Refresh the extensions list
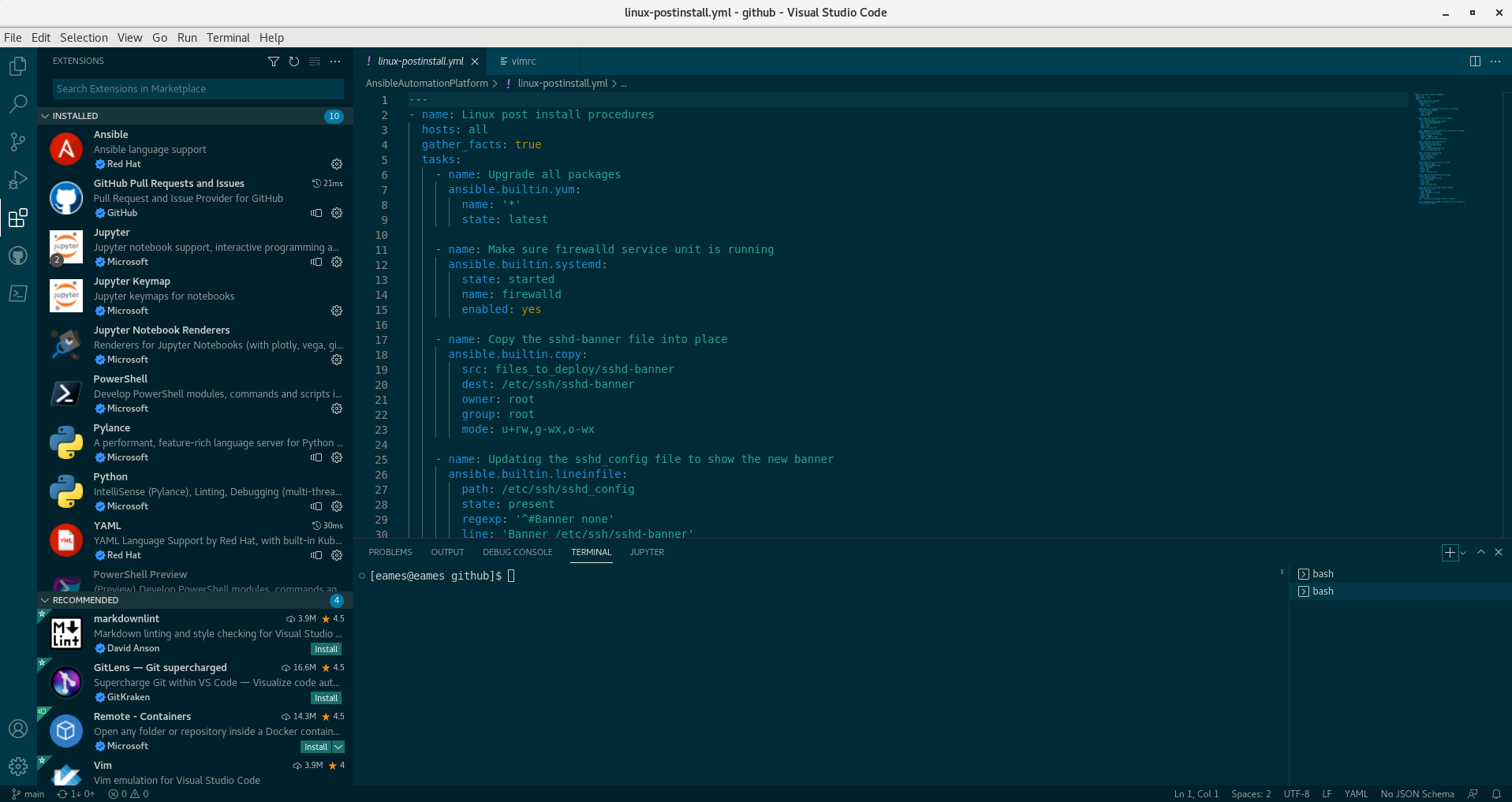Screen dimensions: 1512x802 294,62
